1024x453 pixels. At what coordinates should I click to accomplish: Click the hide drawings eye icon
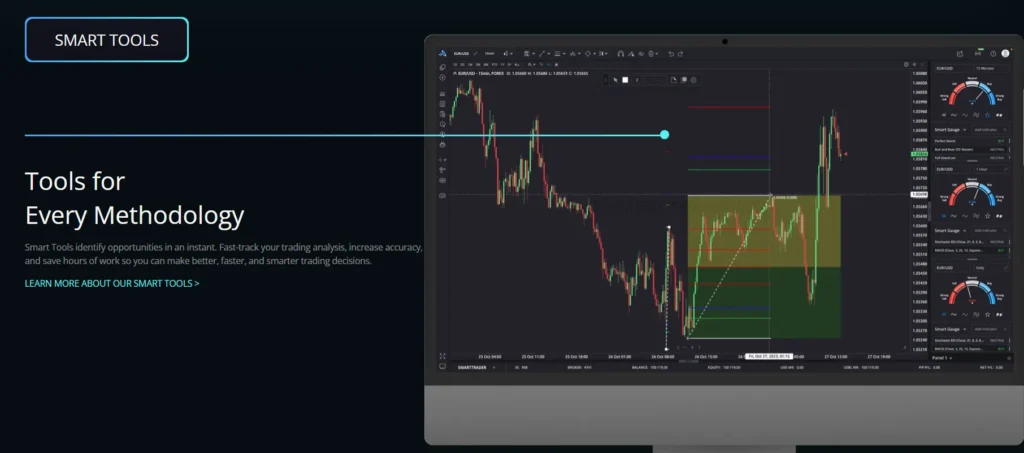[x=641, y=54]
